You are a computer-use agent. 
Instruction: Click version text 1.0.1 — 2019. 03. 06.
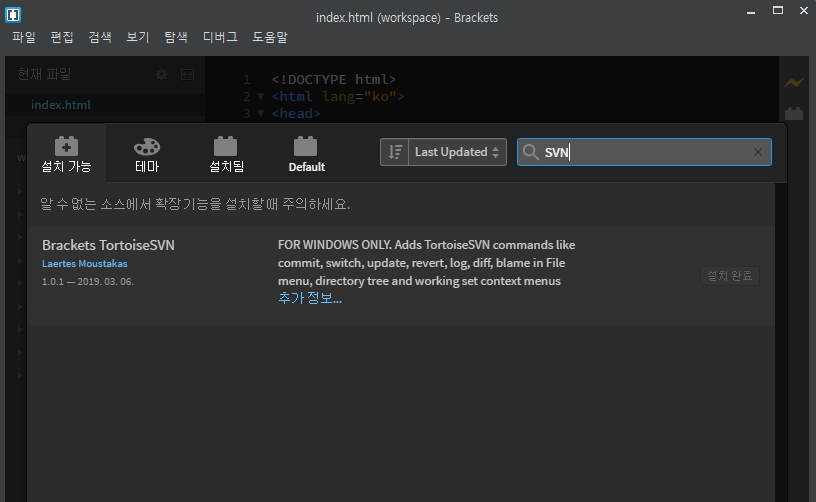88,281
